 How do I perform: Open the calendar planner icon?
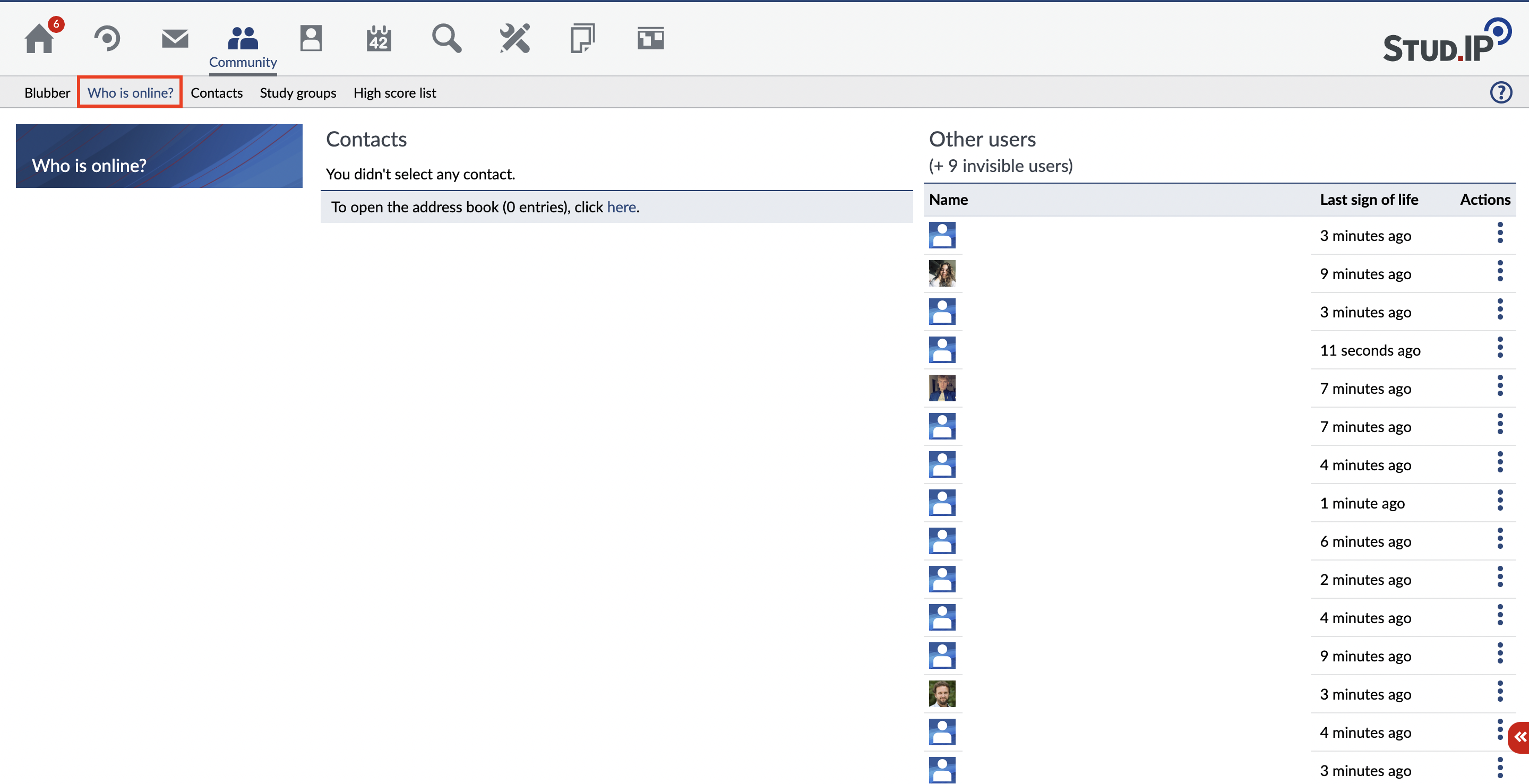(x=379, y=39)
